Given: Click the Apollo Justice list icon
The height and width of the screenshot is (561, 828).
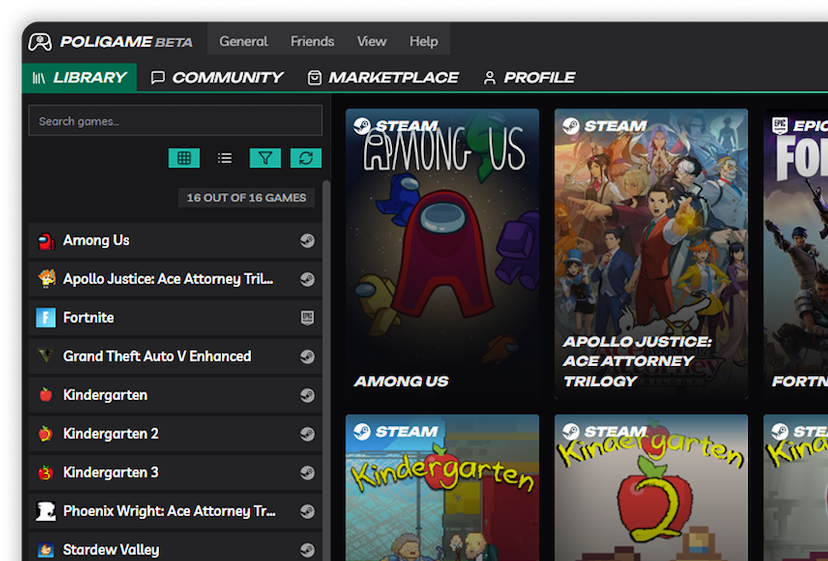Looking at the screenshot, I should pos(46,279).
